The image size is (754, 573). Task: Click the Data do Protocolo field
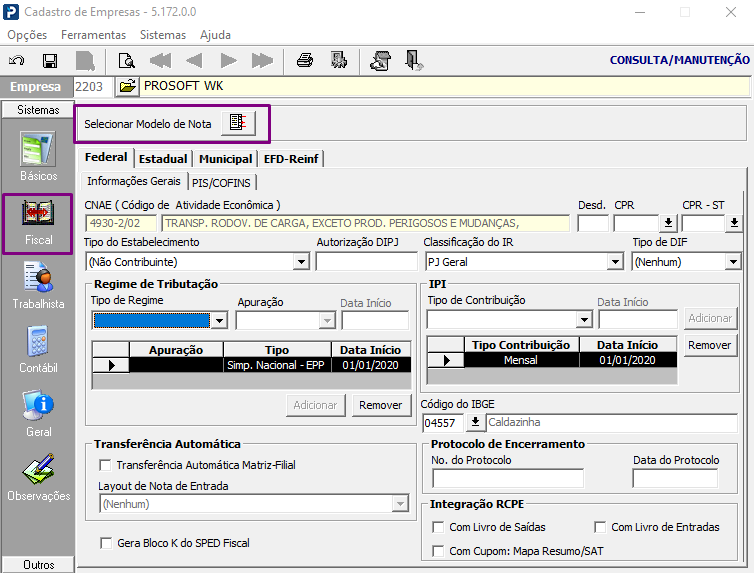tap(675, 479)
